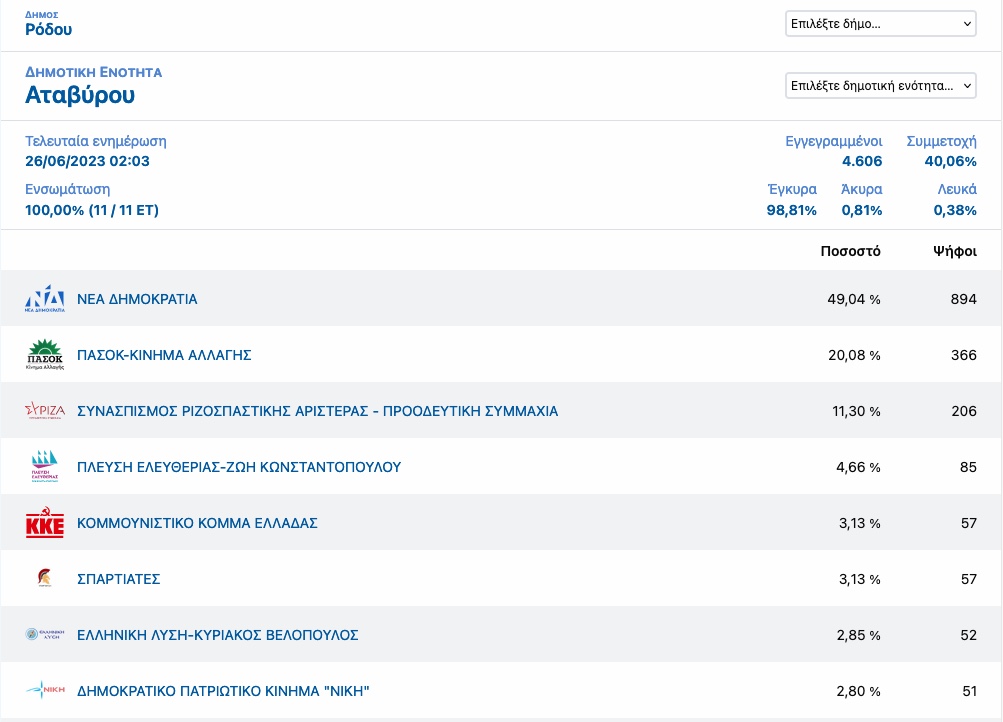Click the 85 votes cell
Screen dimensions: 1003x722
[x=968, y=467]
